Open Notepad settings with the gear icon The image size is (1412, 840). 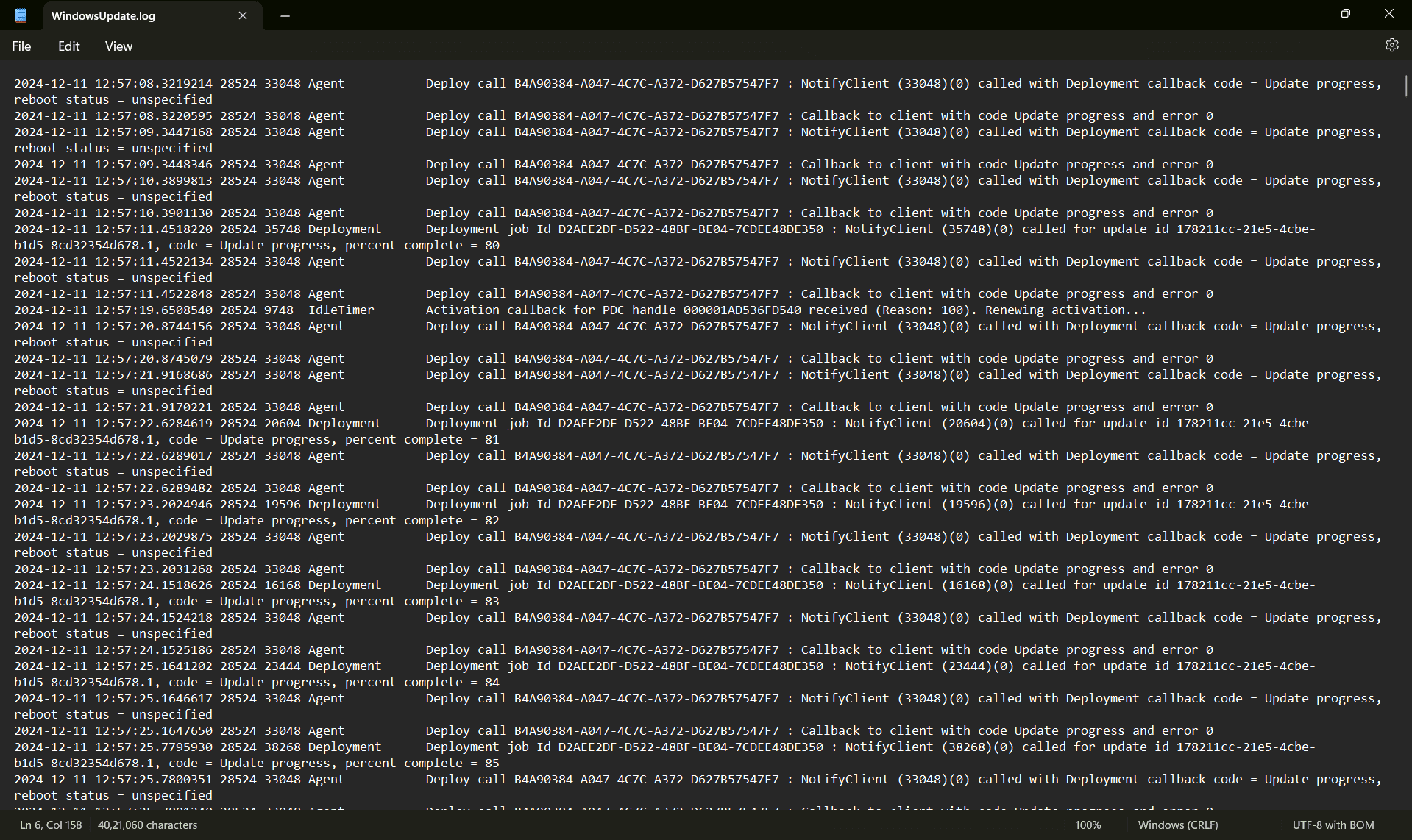point(1391,45)
